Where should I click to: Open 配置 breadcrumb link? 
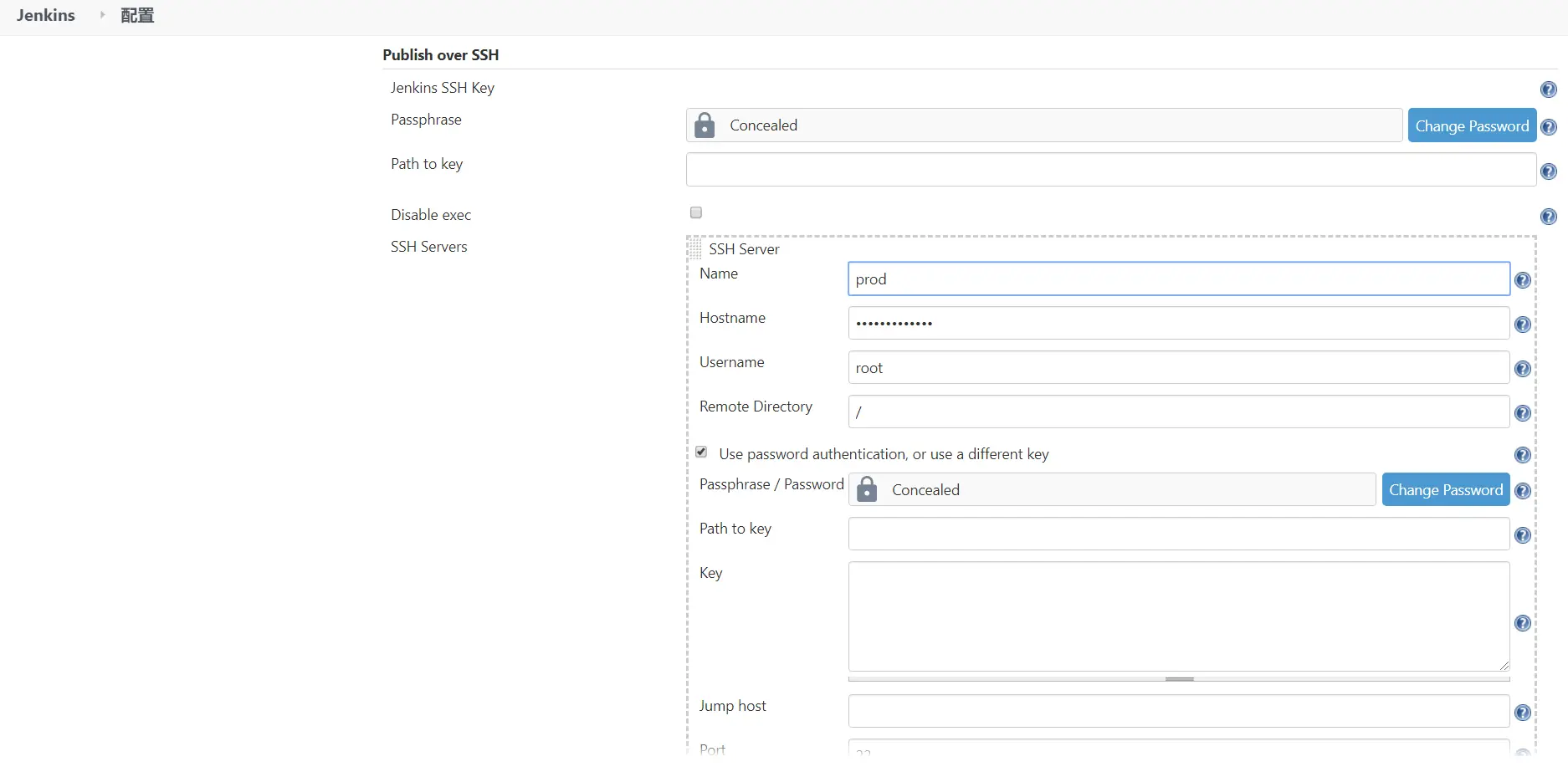[137, 15]
